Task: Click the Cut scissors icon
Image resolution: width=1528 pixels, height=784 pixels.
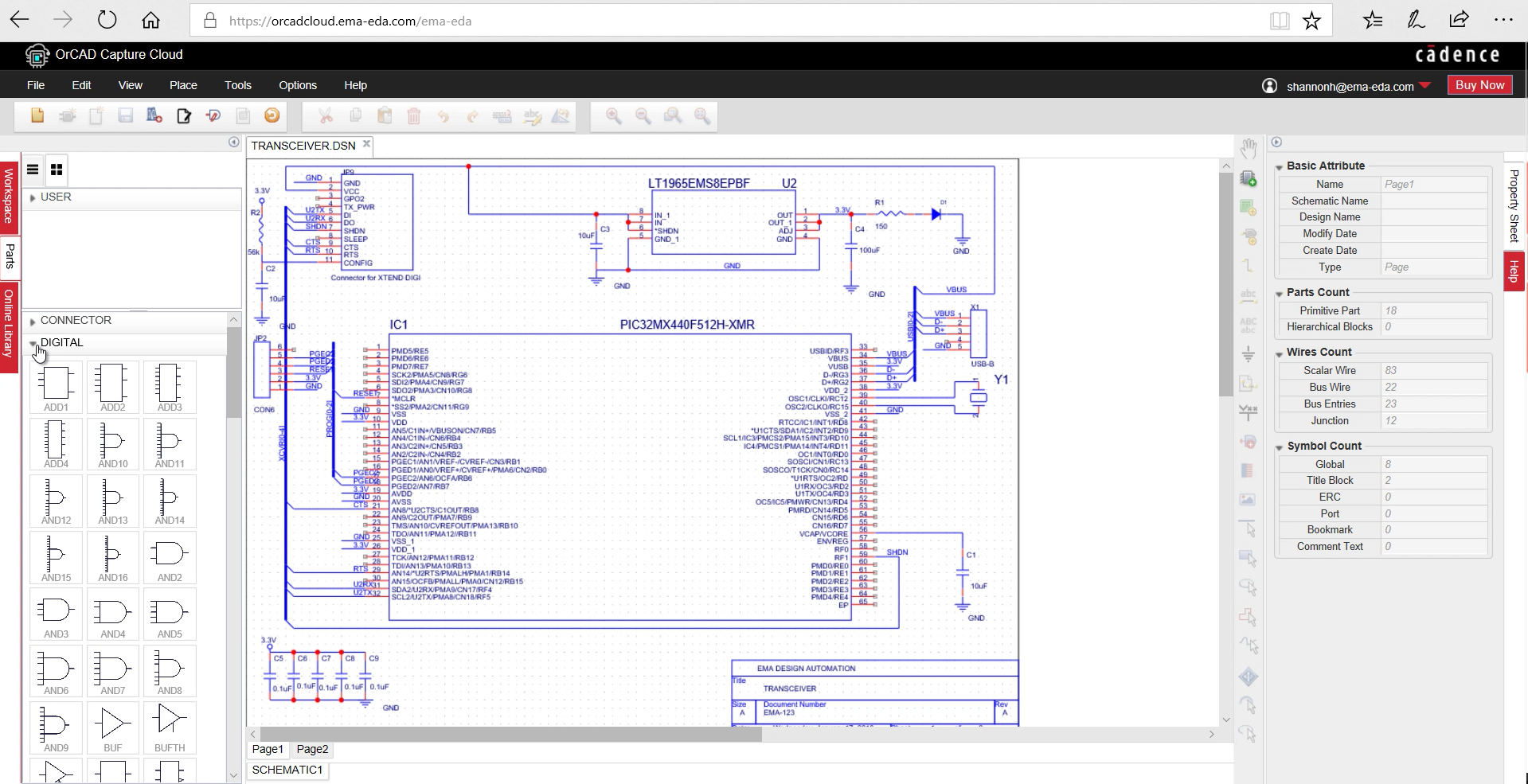Action: [x=326, y=116]
